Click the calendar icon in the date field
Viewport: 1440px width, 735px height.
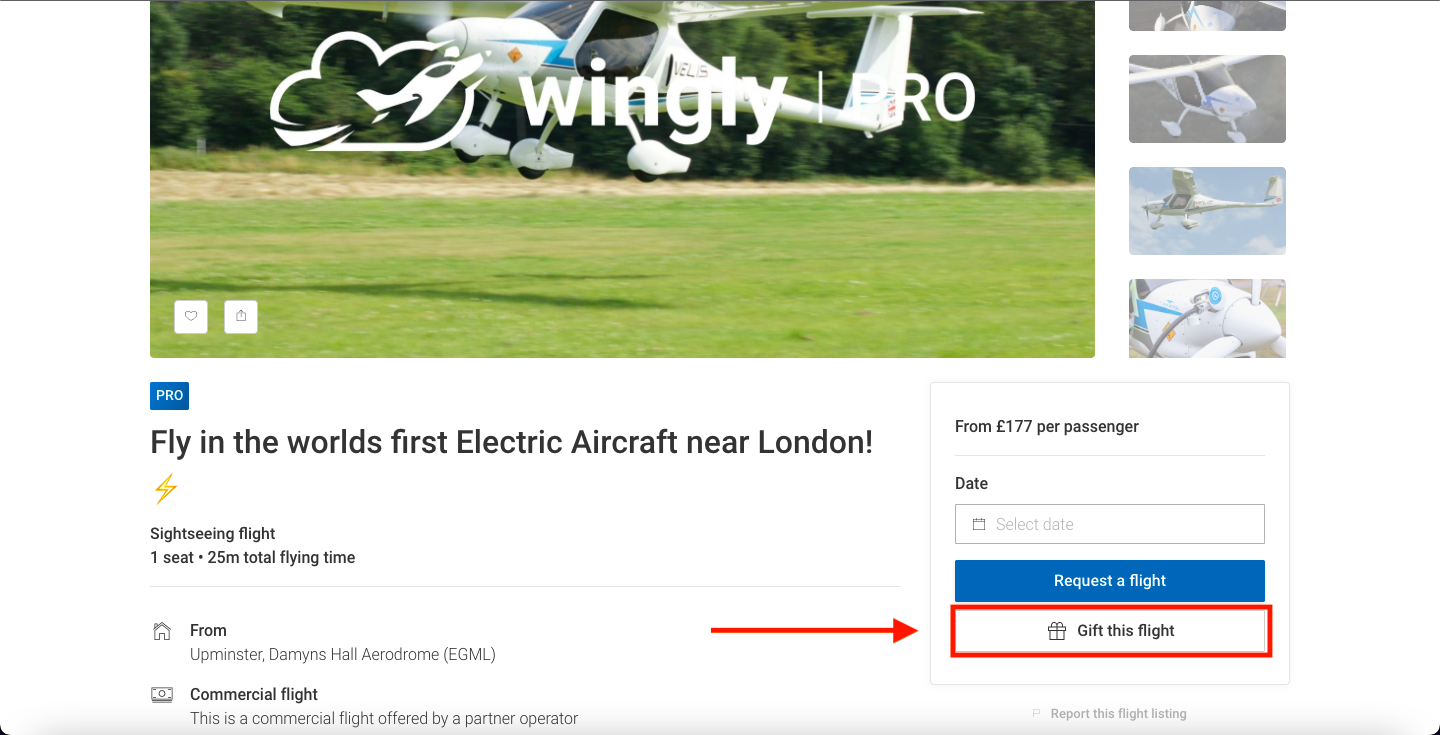(979, 524)
